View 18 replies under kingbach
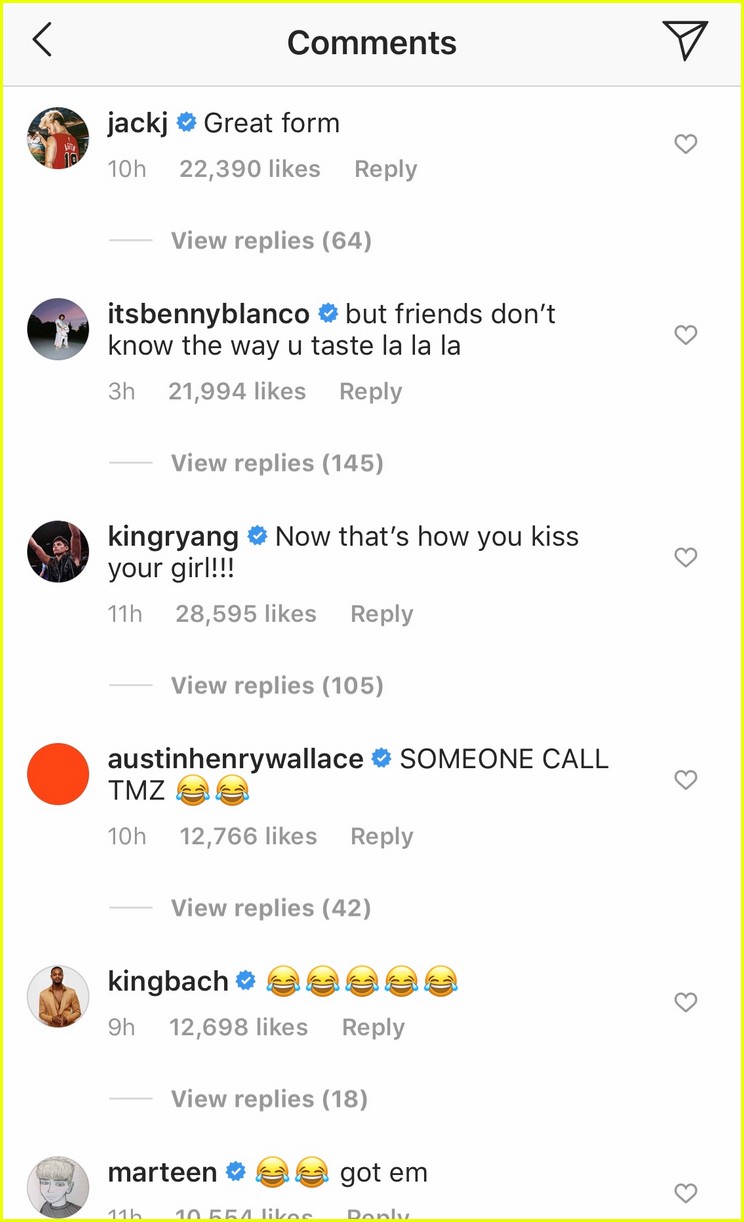 269,1099
